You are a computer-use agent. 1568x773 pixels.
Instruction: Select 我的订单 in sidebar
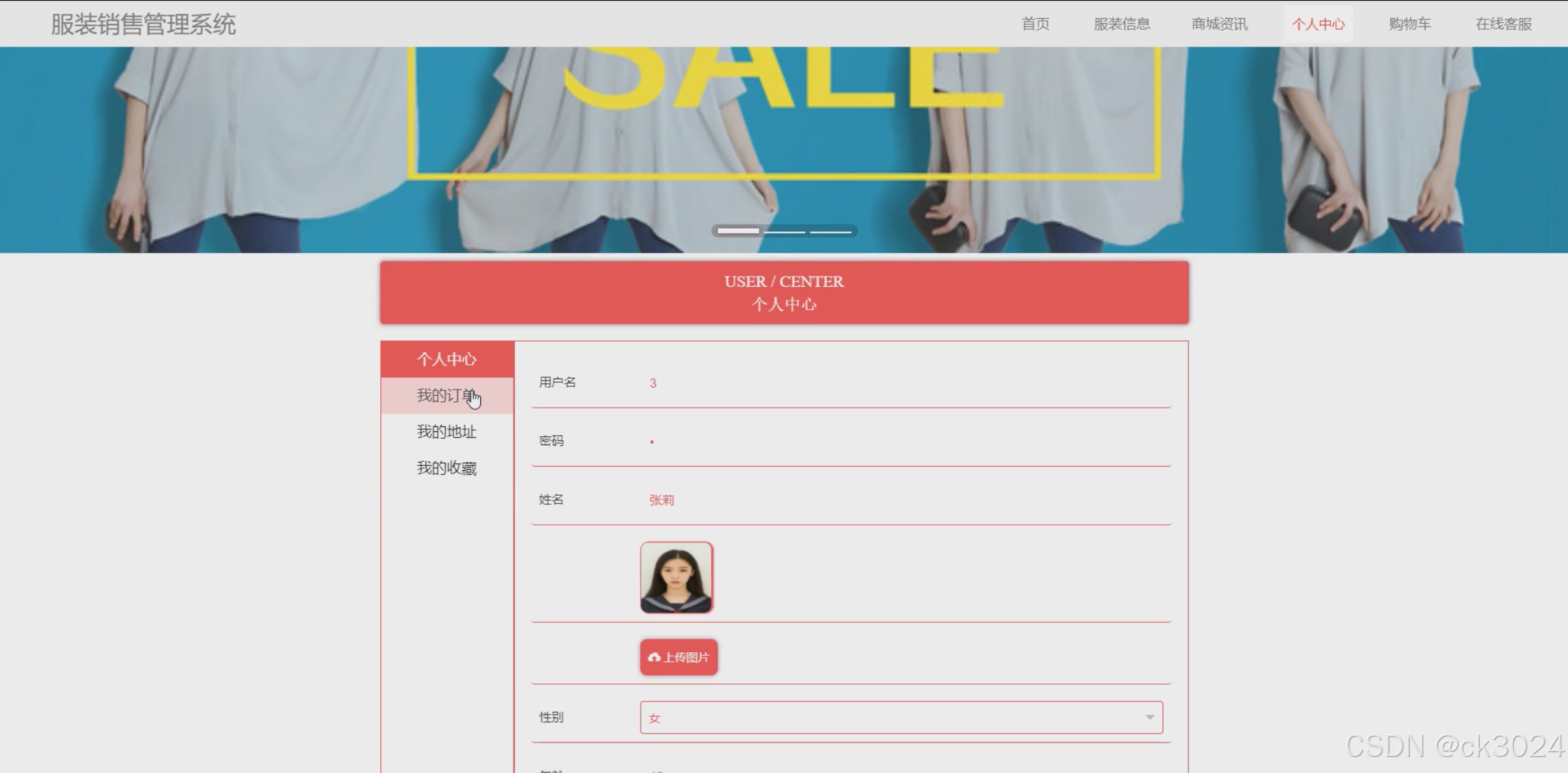click(x=446, y=396)
